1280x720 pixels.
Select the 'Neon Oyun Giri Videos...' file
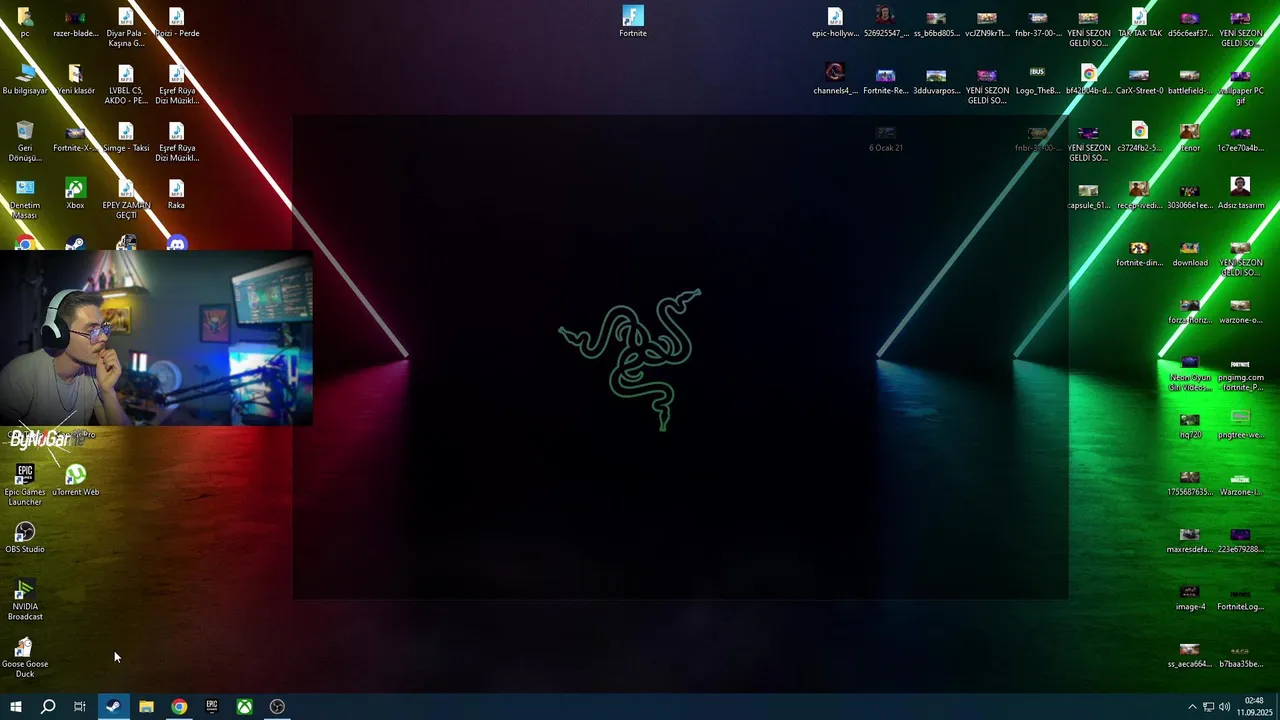[x=1189, y=372]
